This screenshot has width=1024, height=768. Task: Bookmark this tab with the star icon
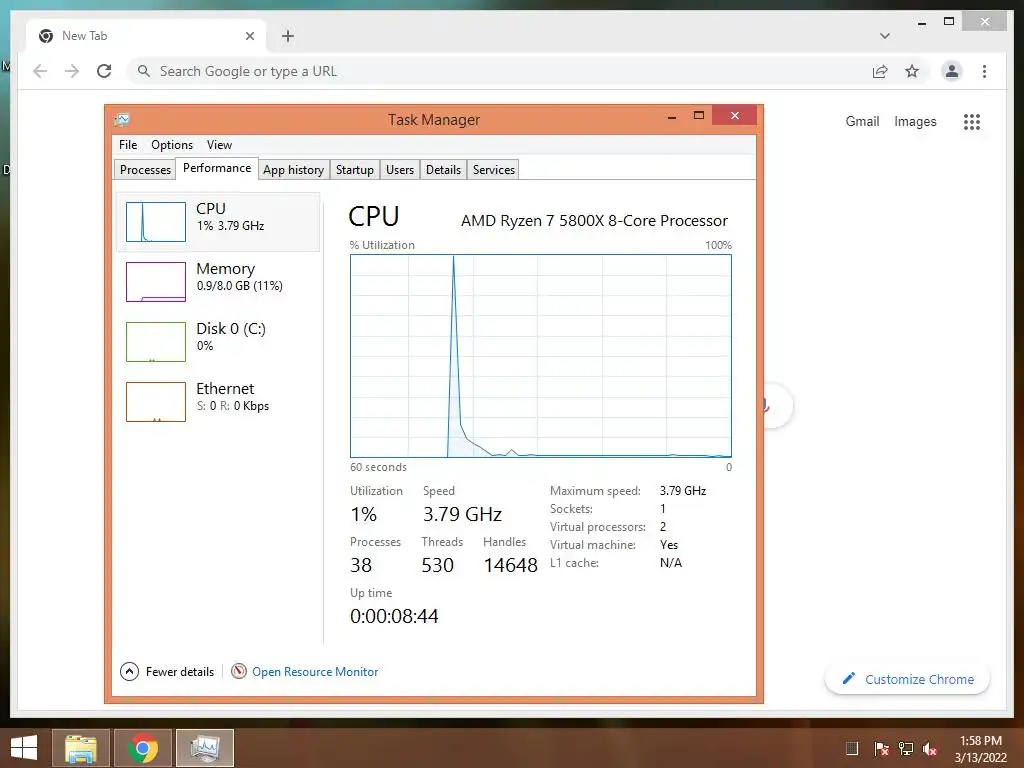pos(912,71)
